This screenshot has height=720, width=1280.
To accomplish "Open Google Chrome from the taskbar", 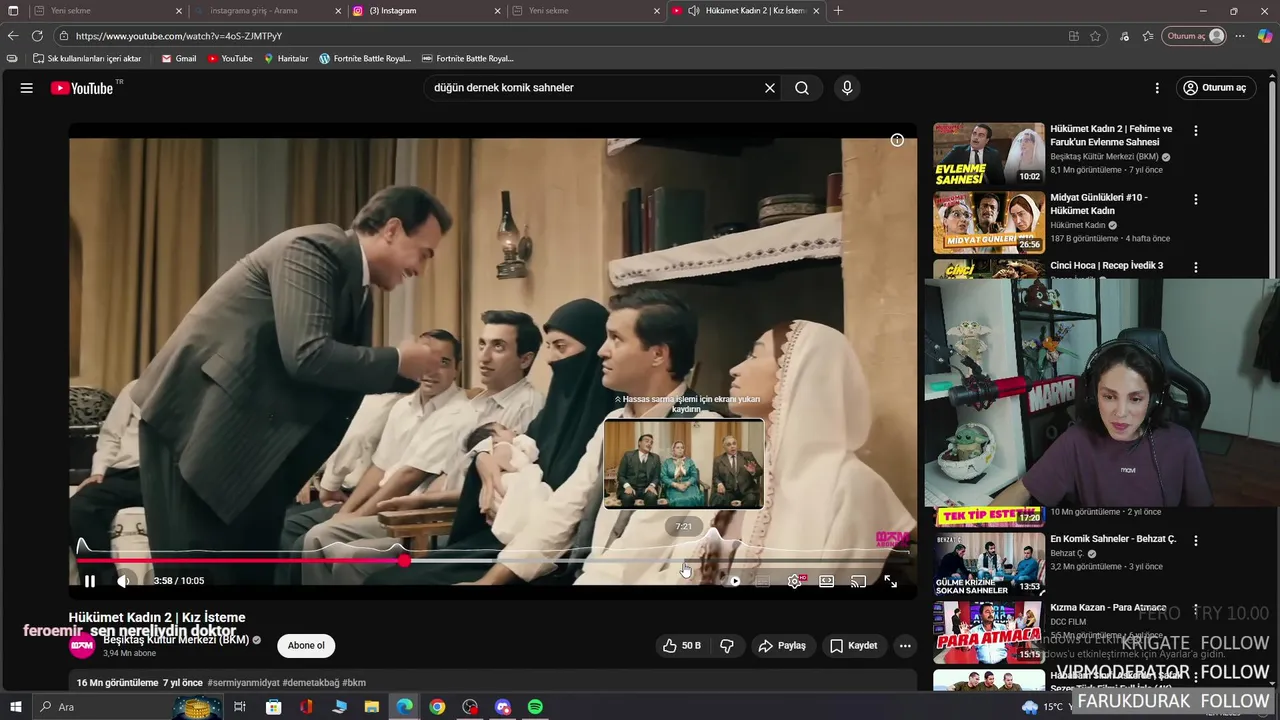I will point(437,707).
